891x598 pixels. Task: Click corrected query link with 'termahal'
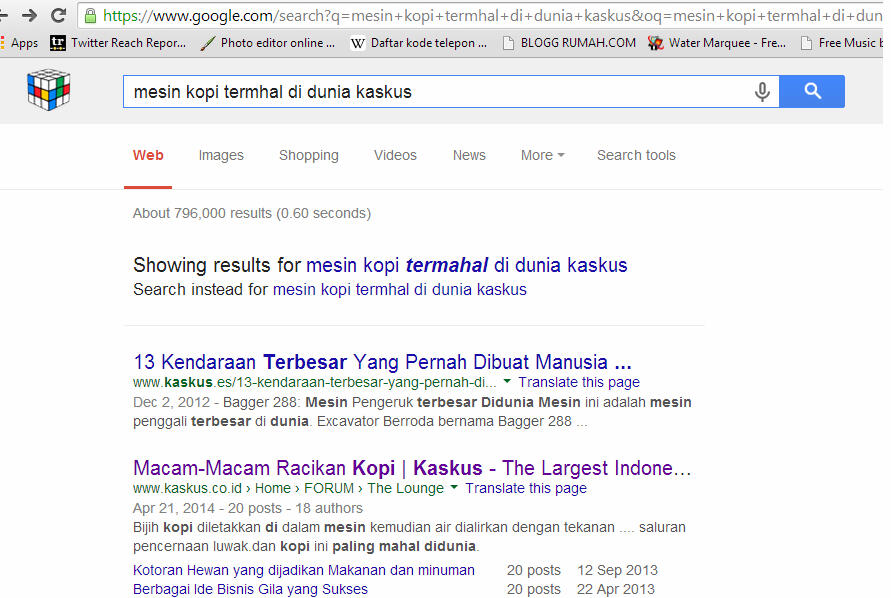pyautogui.click(x=467, y=265)
